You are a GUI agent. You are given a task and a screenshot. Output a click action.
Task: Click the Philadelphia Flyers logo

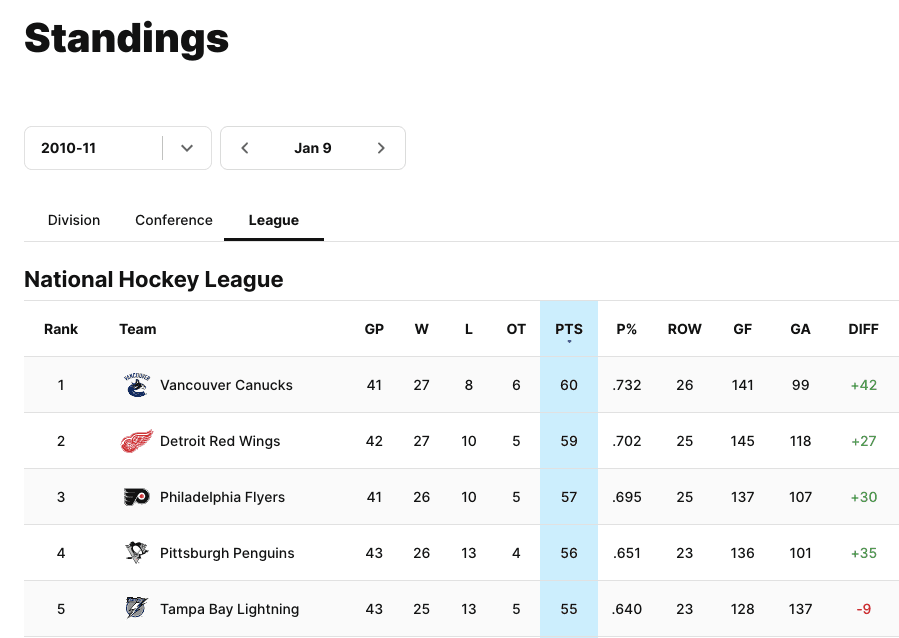pyautogui.click(x=137, y=497)
